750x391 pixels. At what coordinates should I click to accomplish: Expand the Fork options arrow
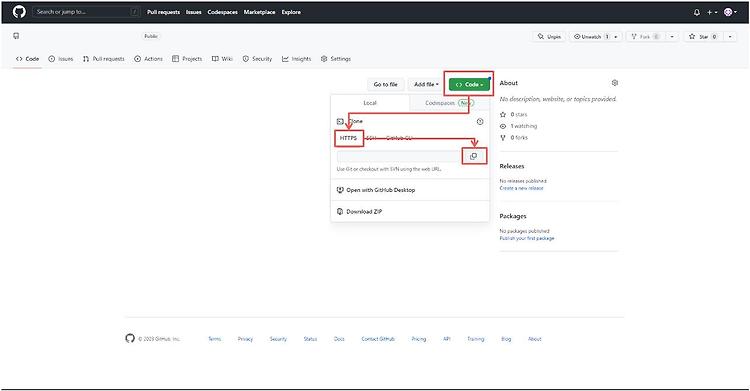coord(672,36)
